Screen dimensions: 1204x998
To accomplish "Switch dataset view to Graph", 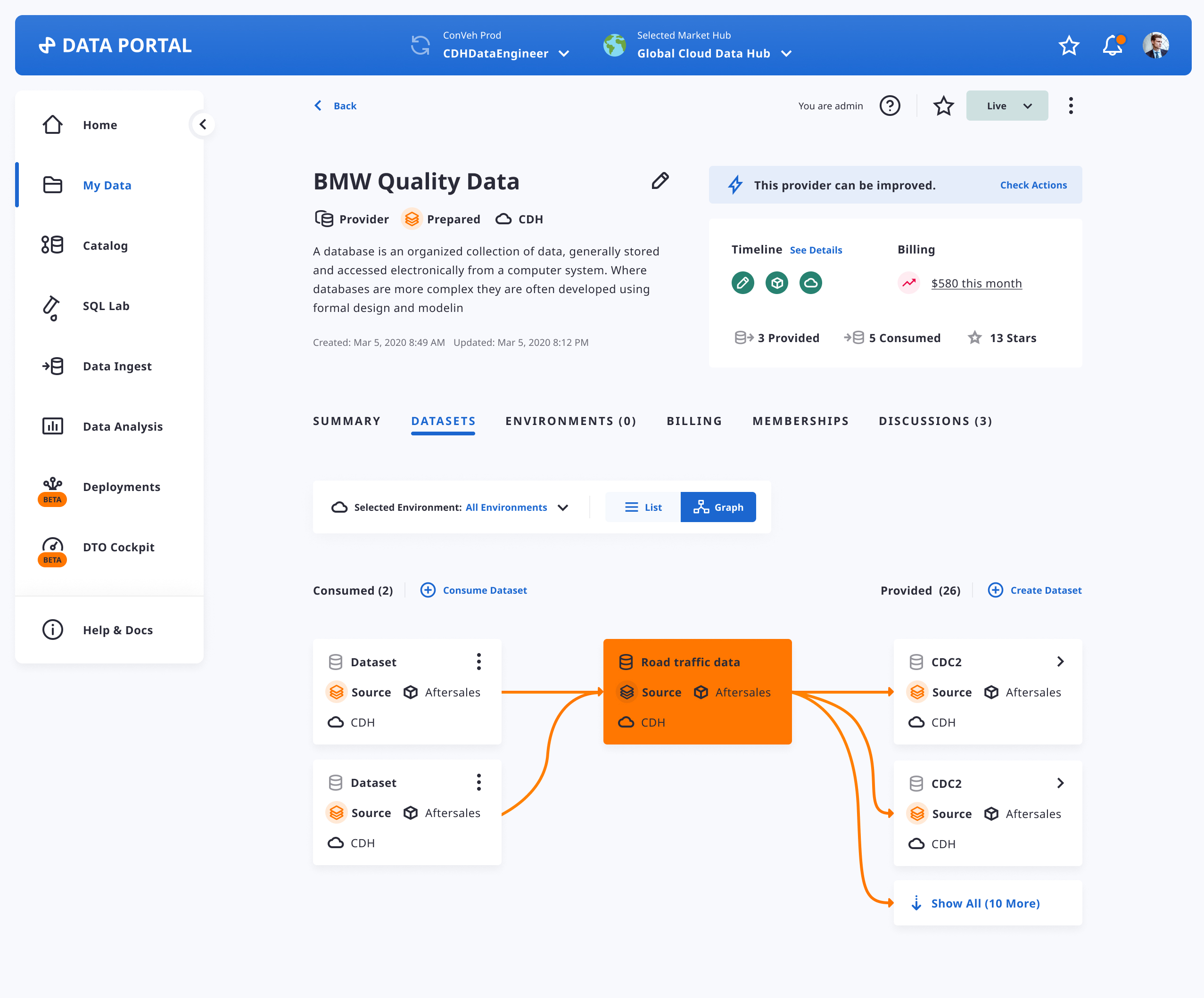I will (x=718, y=507).
